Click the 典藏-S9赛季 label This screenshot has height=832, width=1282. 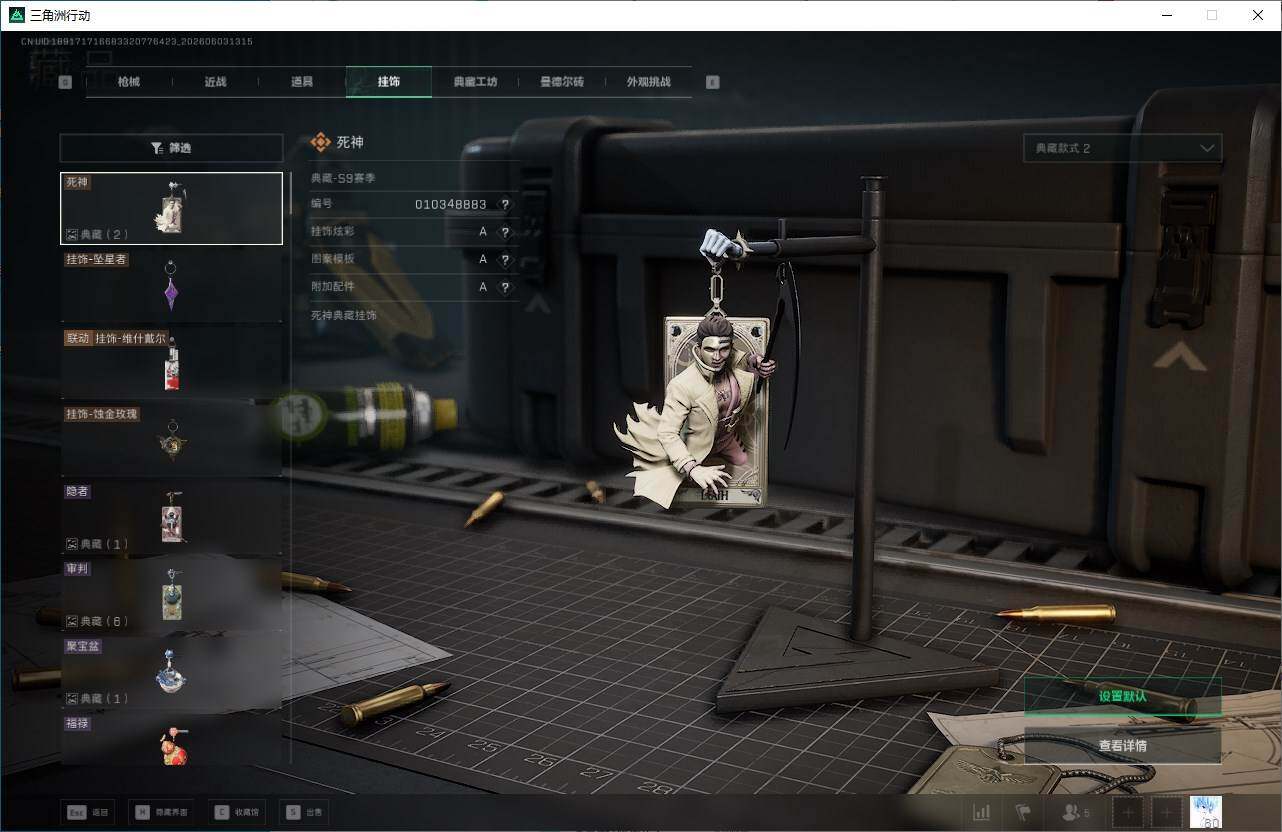click(x=343, y=178)
